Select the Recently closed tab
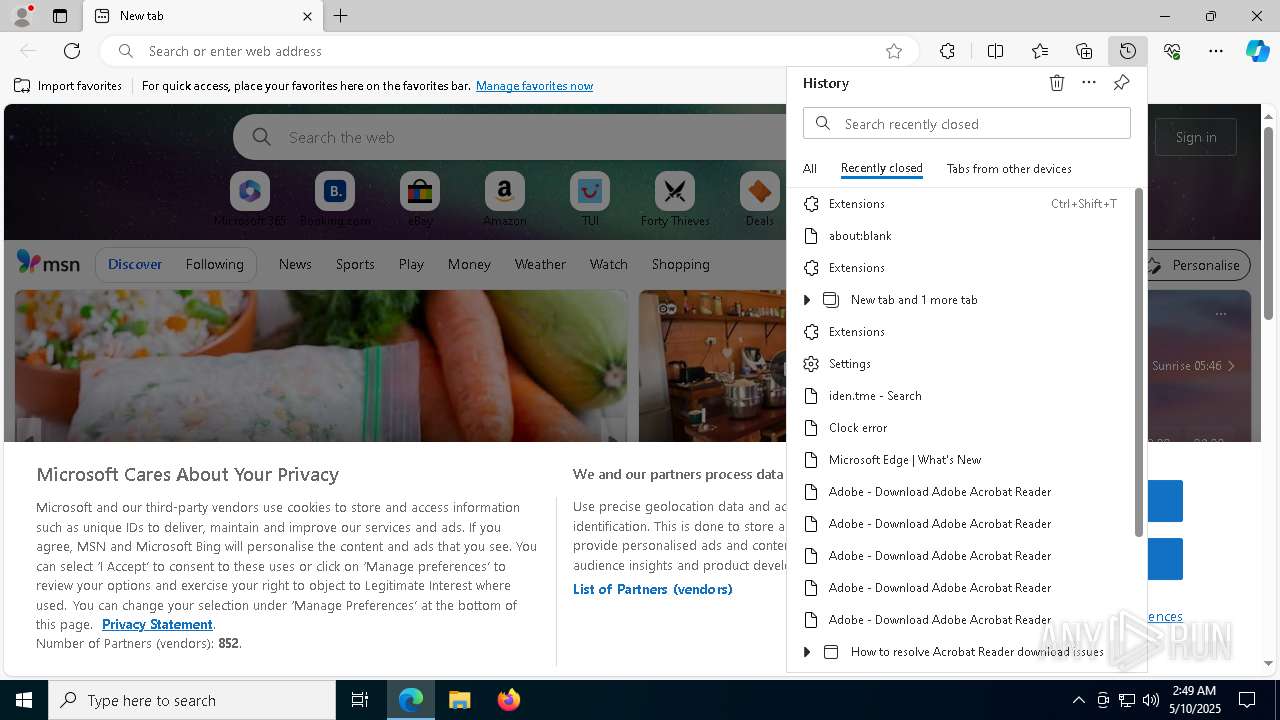The width and height of the screenshot is (1280, 720). (881, 169)
